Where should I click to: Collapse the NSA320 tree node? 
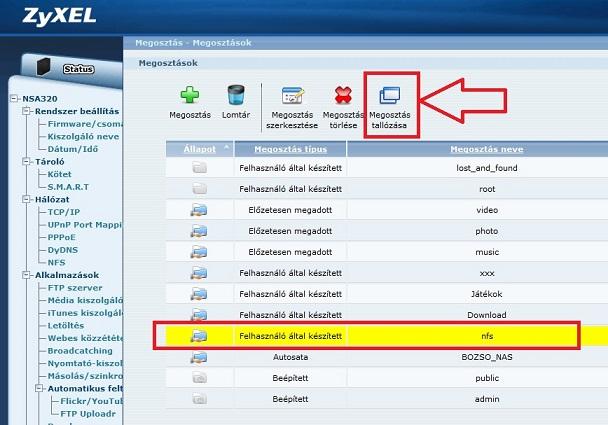pyautogui.click(x=14, y=98)
